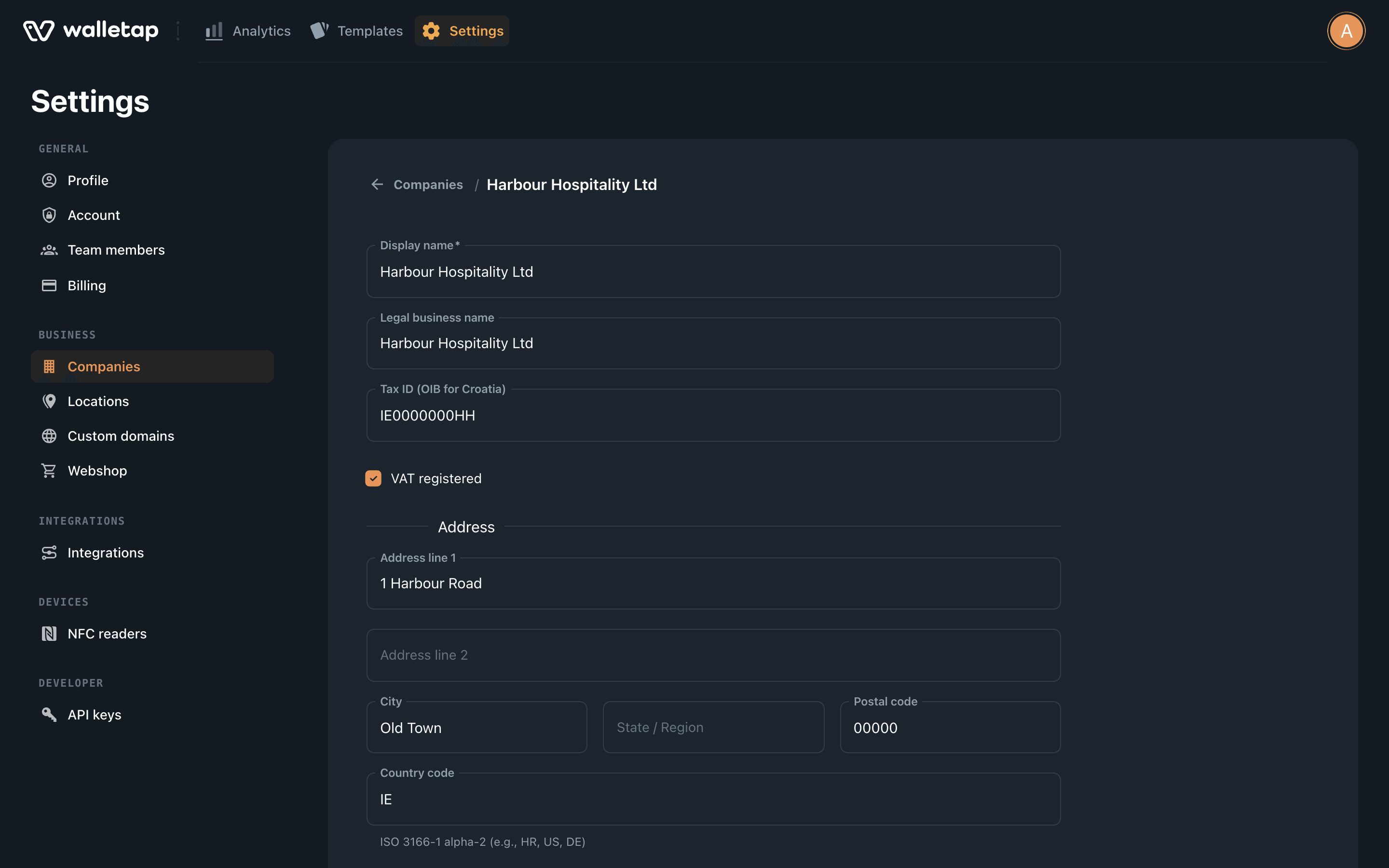The height and width of the screenshot is (868, 1389).
Task: Click the Webshop cart icon
Action: tap(49, 471)
